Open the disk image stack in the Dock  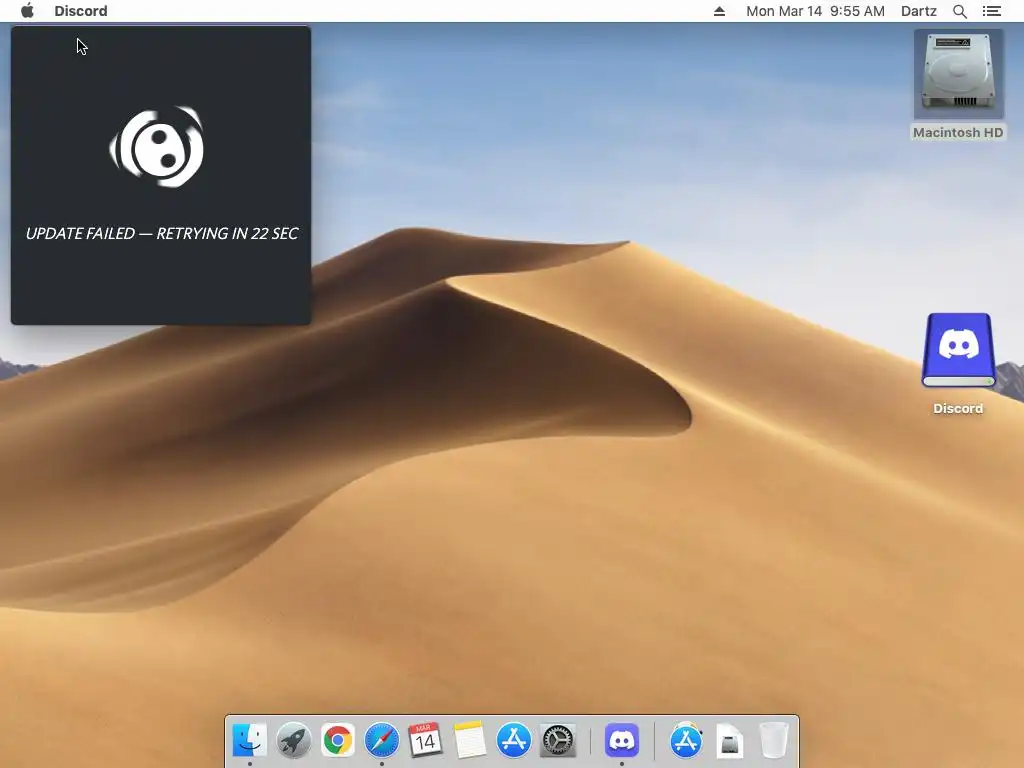729,742
